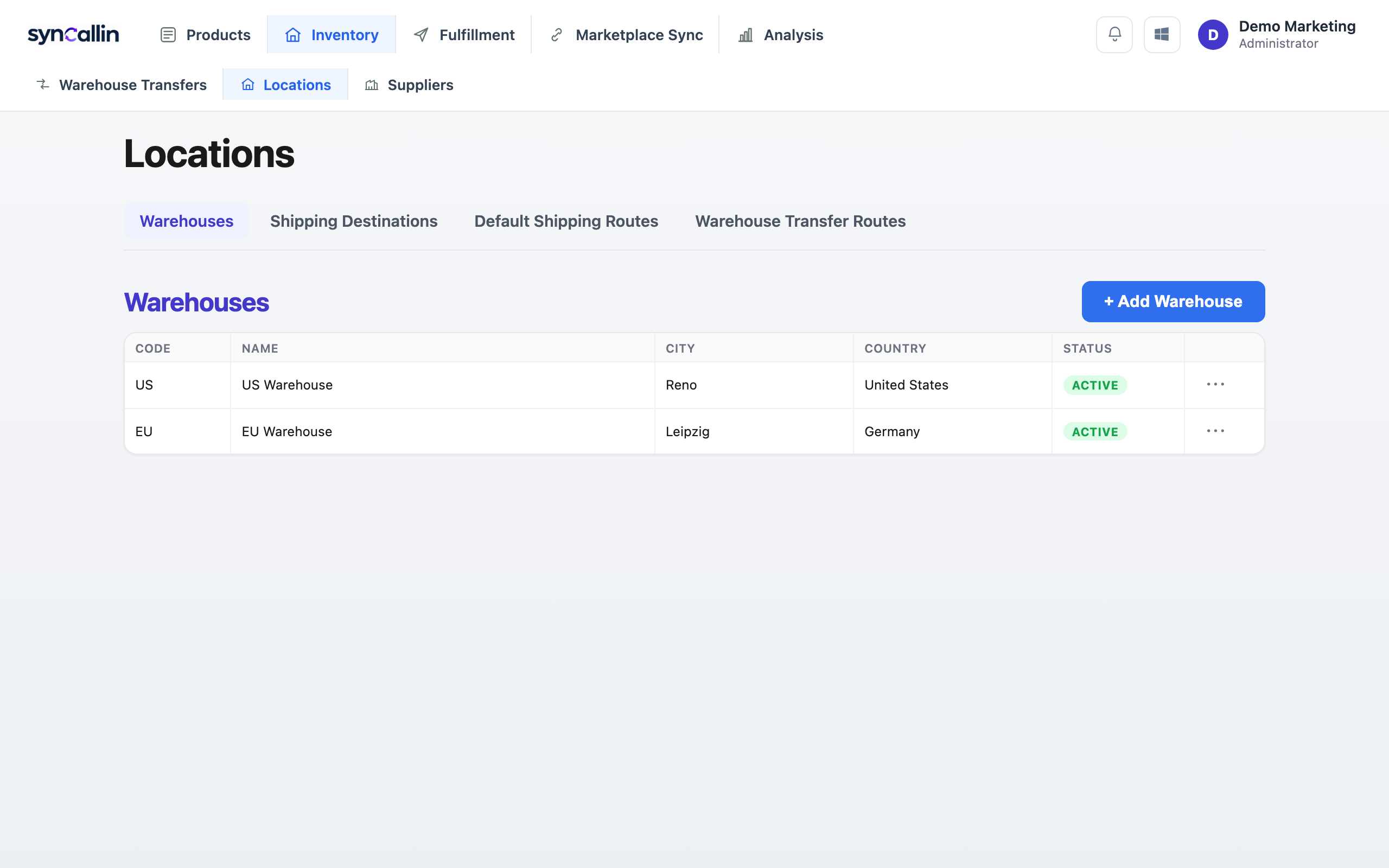Open actions menu for EU Warehouse row
The image size is (1389, 868).
1215,431
